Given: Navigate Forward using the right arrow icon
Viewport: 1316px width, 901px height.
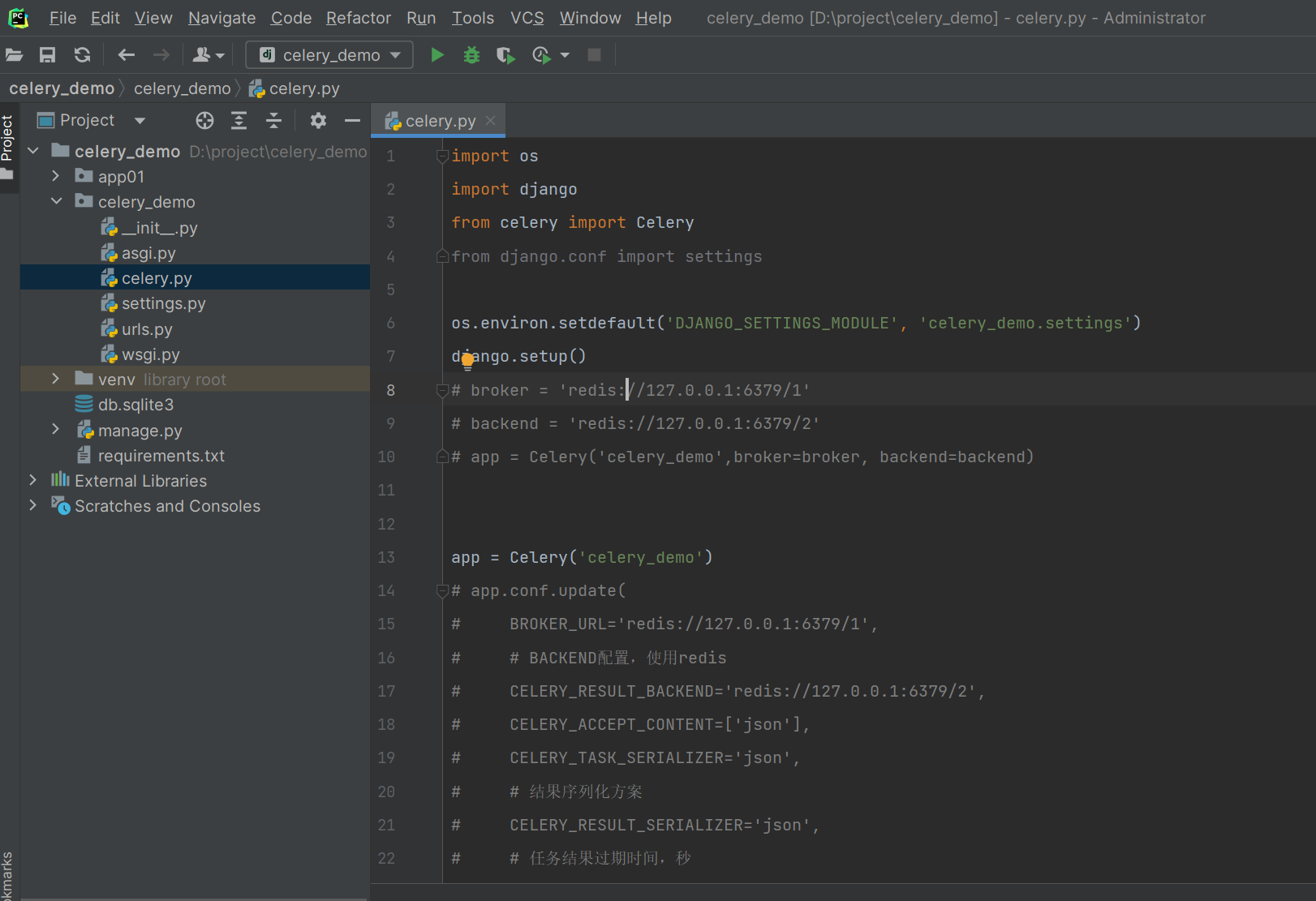Looking at the screenshot, I should [161, 55].
